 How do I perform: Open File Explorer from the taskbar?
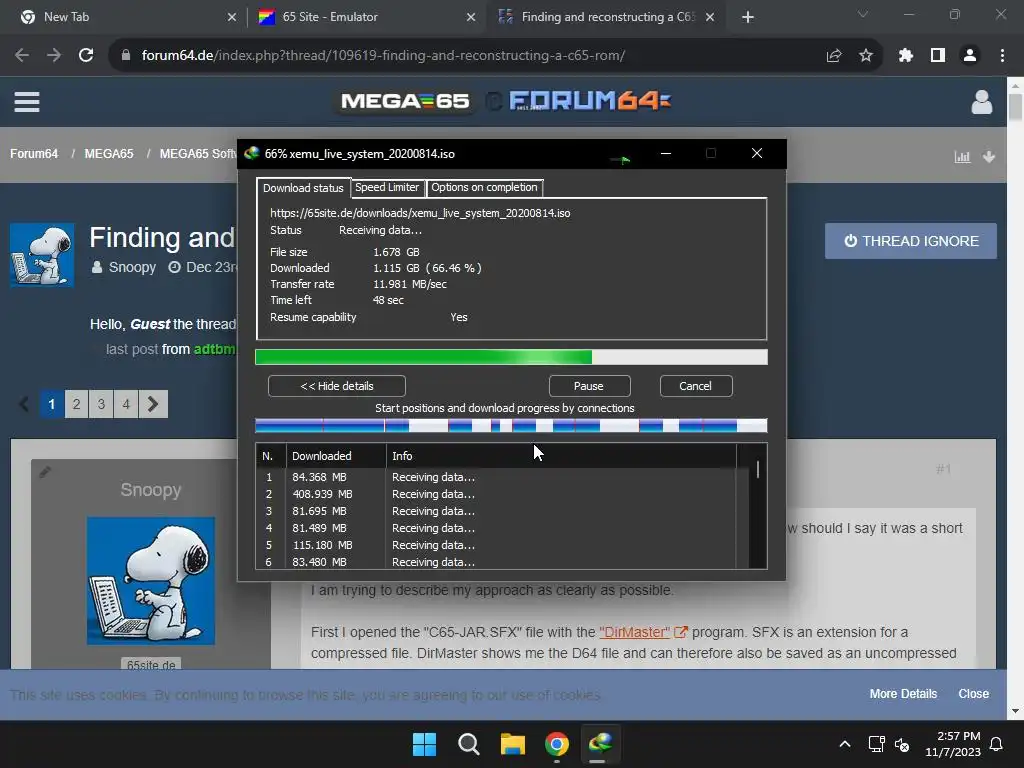(x=513, y=744)
